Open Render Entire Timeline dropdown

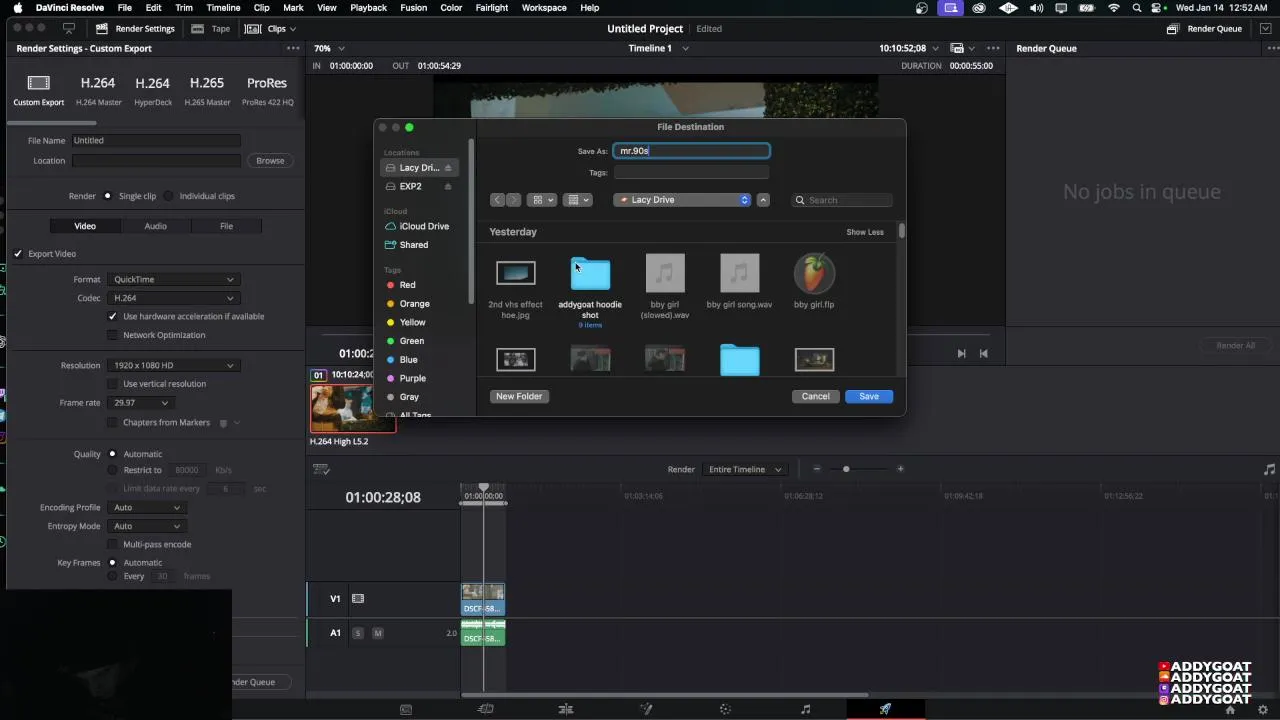(x=745, y=470)
